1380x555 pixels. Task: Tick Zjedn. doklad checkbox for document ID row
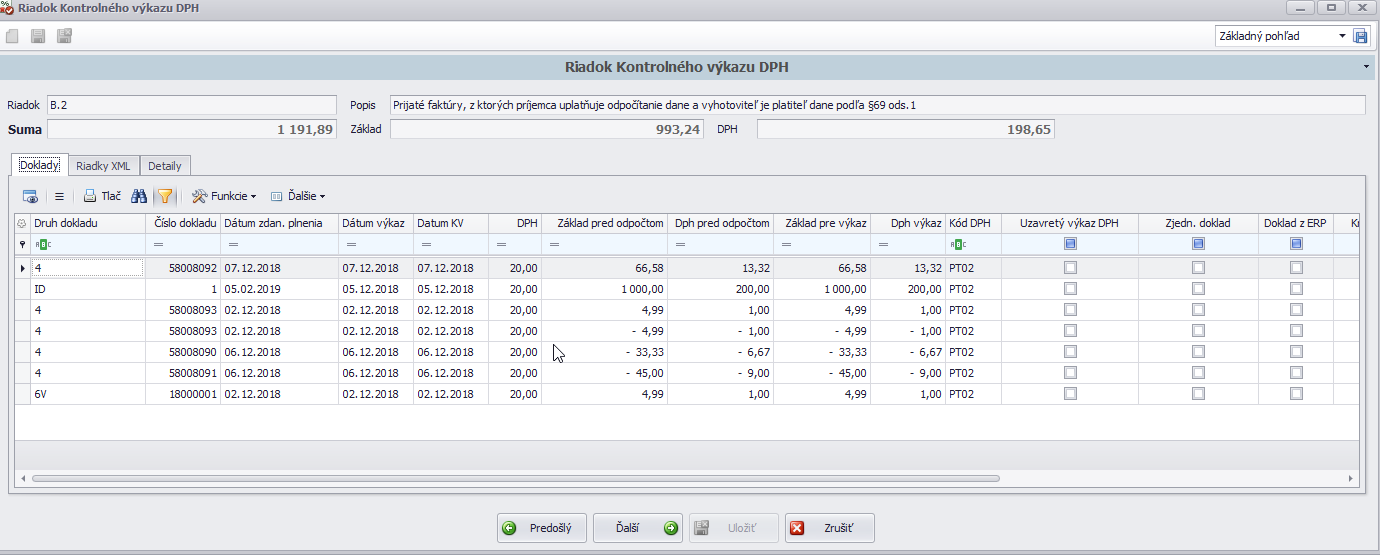[1198, 289]
